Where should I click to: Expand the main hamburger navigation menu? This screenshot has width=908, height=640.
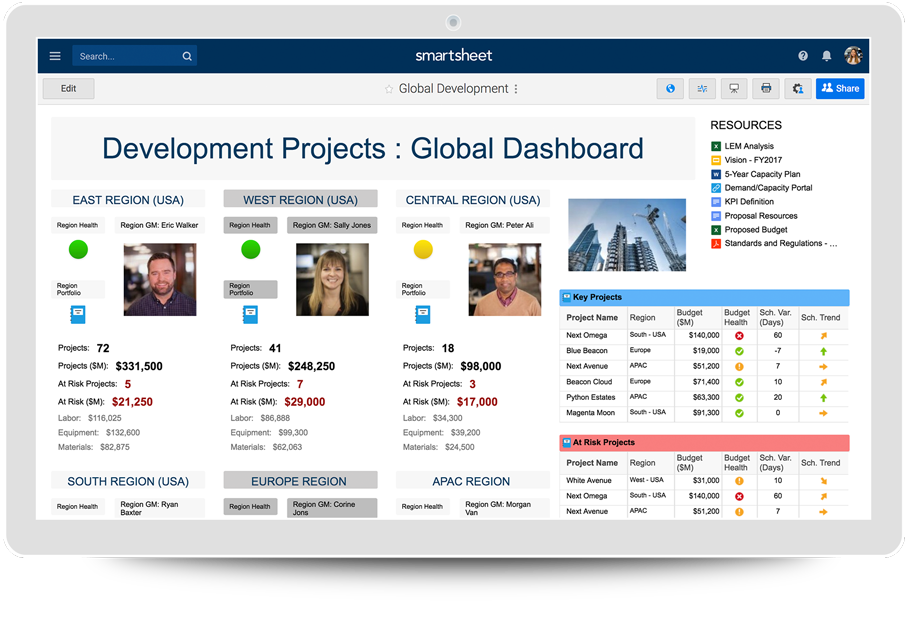pyautogui.click(x=55, y=56)
